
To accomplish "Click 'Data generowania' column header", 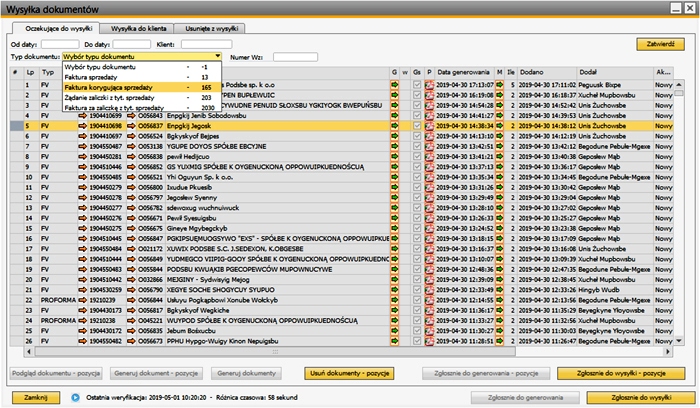I will pos(464,72).
